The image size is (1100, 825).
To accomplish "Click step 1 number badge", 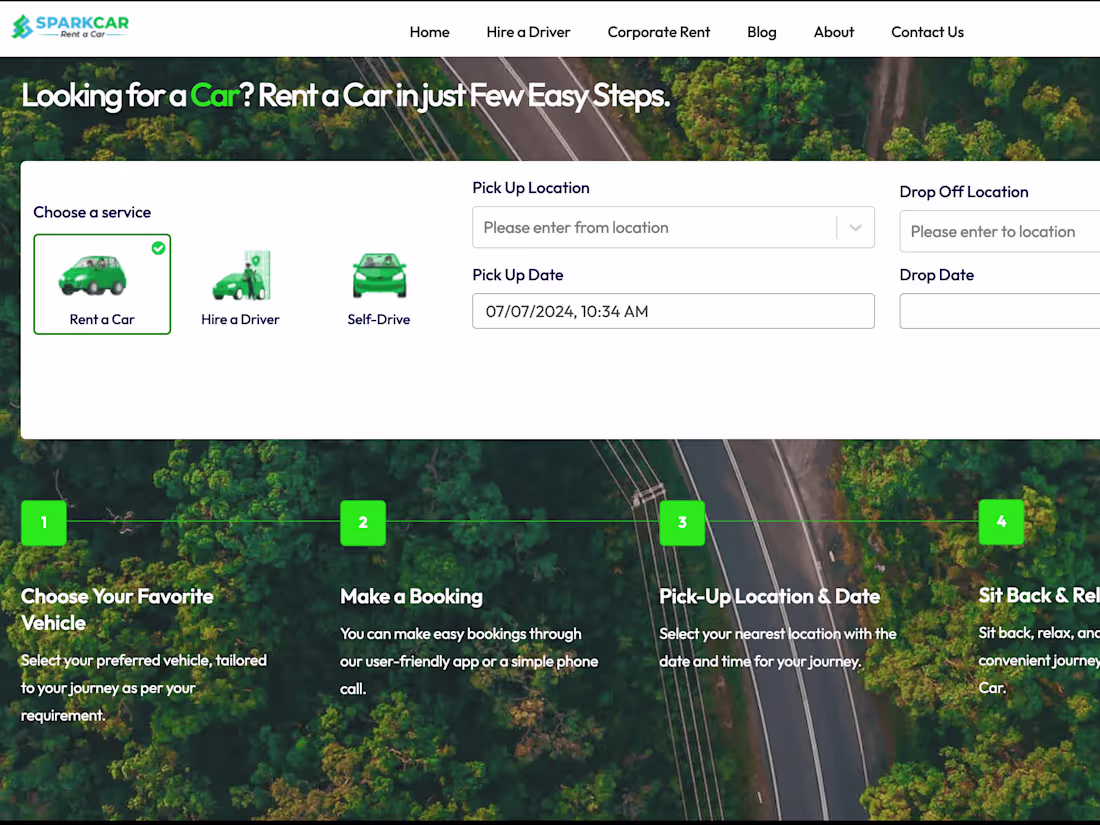I will point(43,522).
